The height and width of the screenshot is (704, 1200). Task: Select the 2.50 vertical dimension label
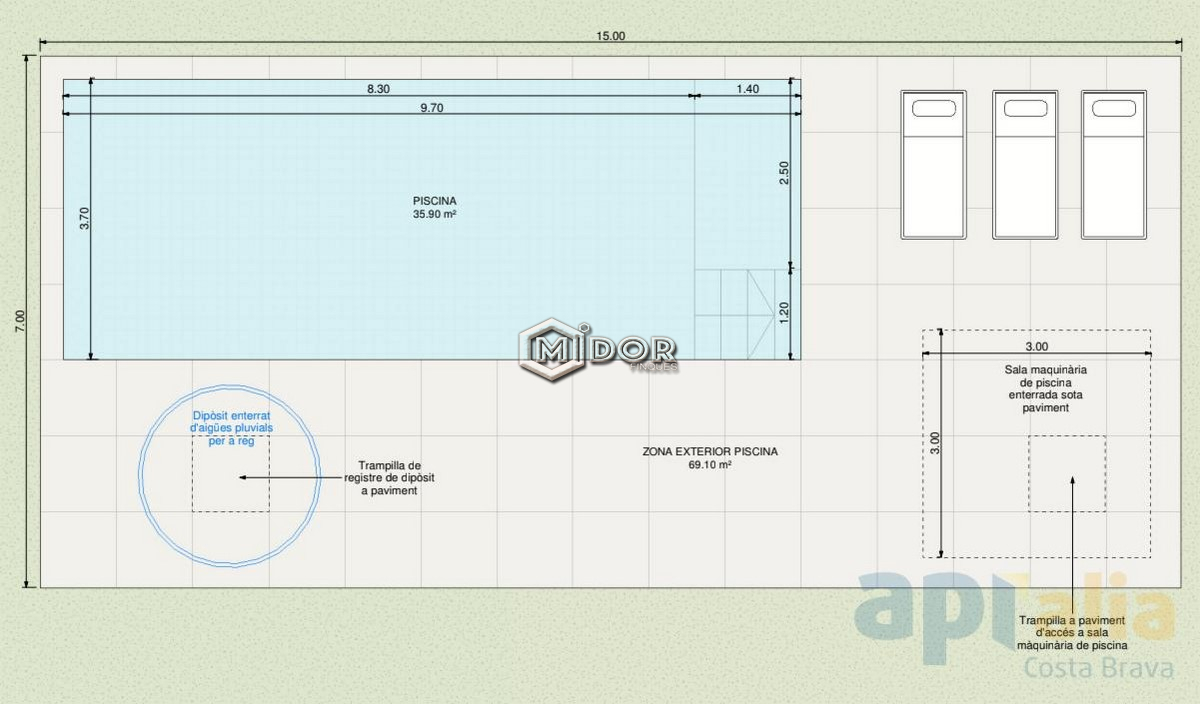(784, 172)
